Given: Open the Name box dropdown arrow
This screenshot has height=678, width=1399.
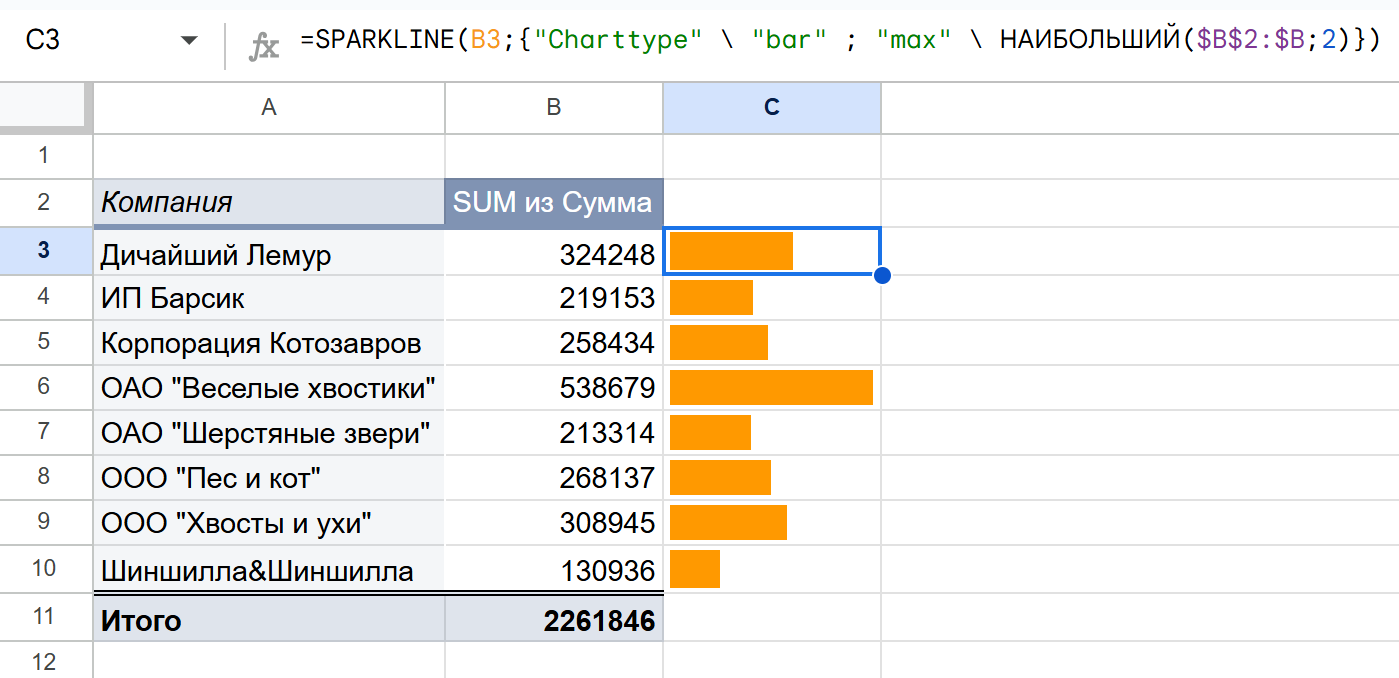Looking at the screenshot, I should [x=188, y=41].
